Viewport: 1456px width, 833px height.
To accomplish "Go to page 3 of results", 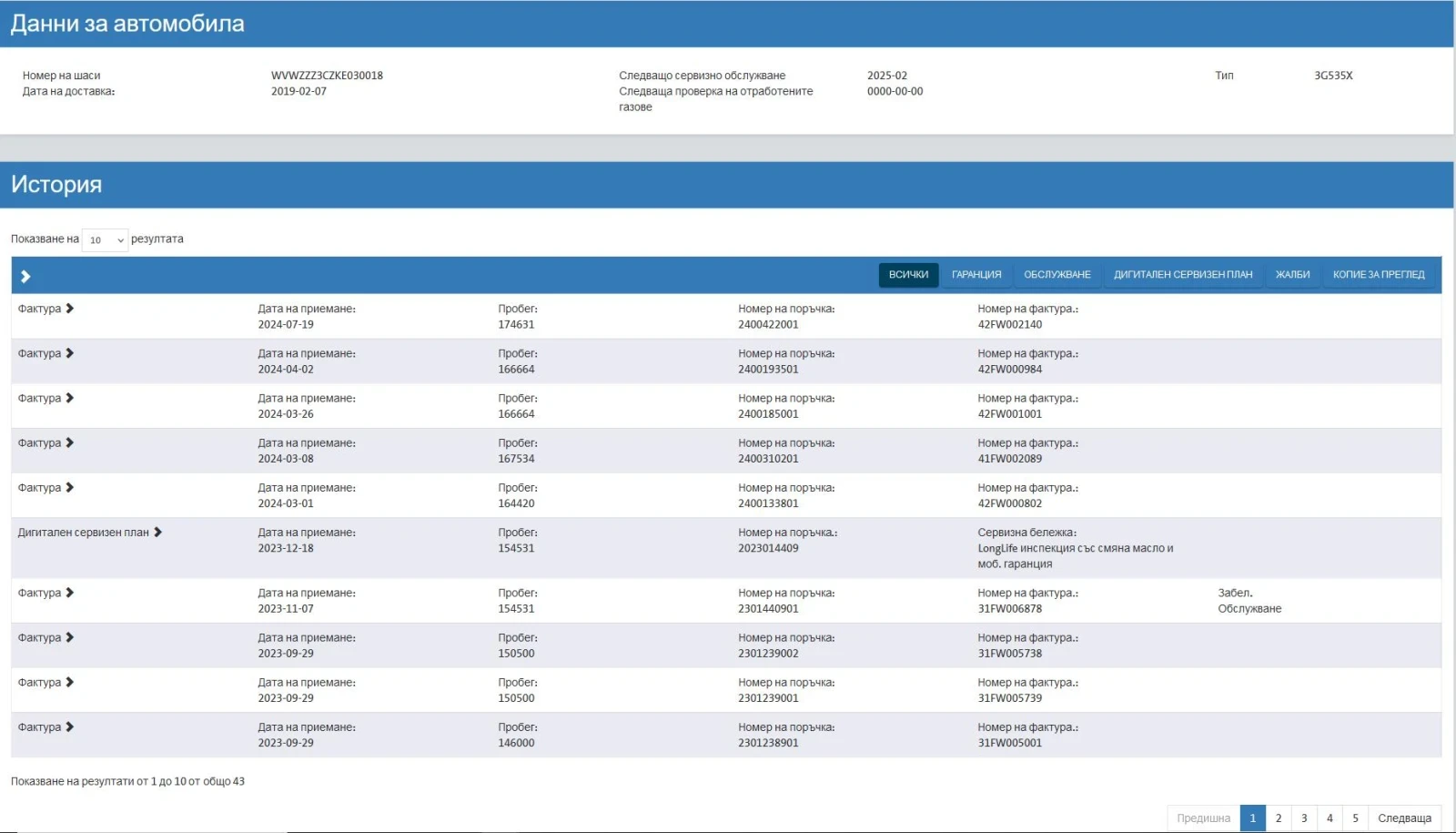I will click(1304, 818).
